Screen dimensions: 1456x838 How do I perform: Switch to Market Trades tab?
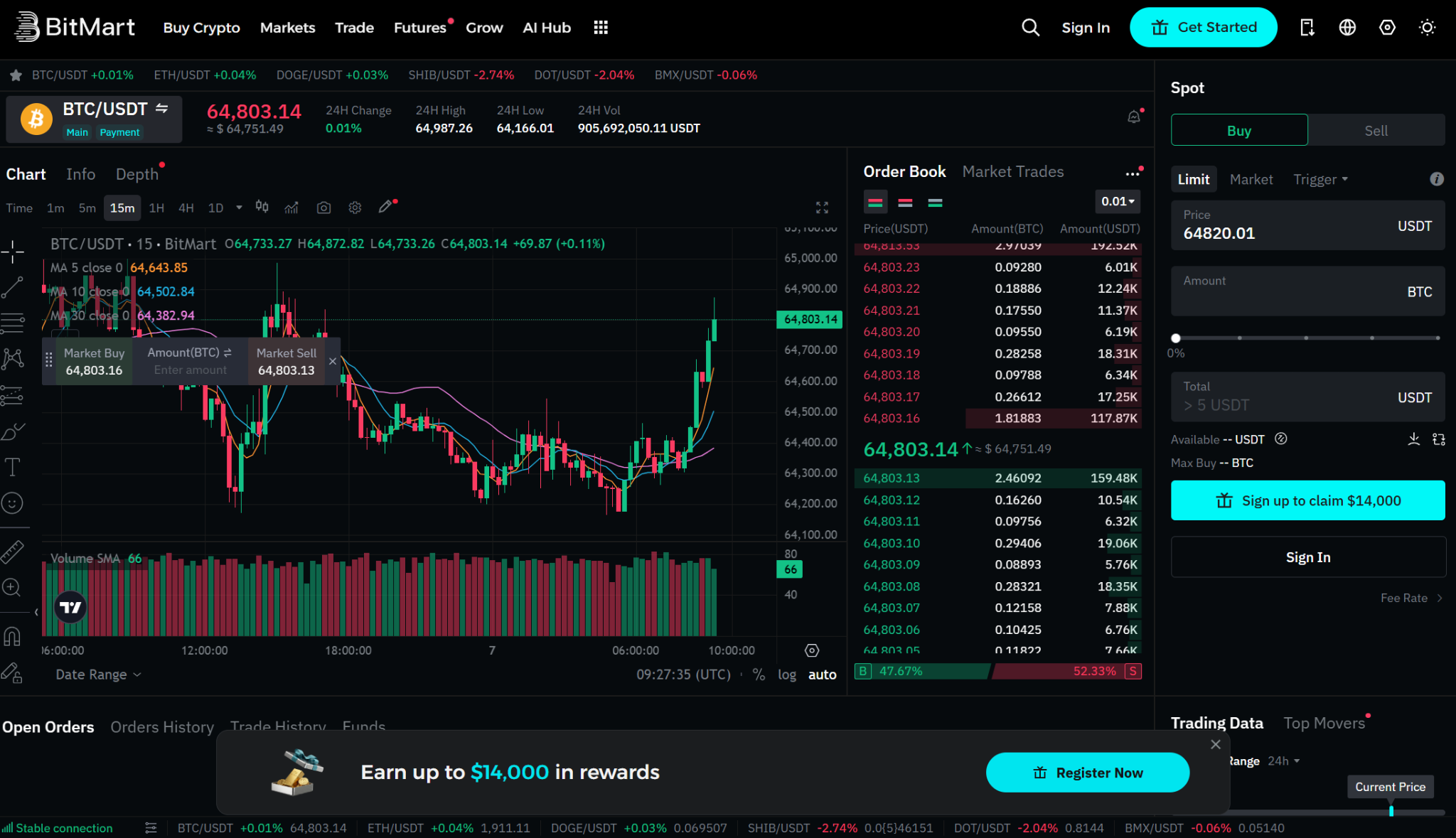[x=1012, y=171]
